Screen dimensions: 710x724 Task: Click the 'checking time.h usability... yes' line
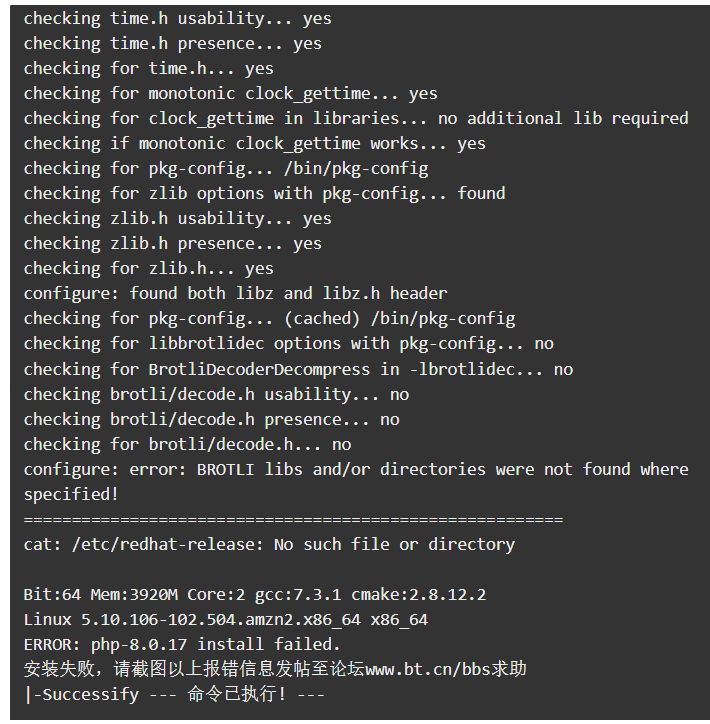[x=177, y=19]
